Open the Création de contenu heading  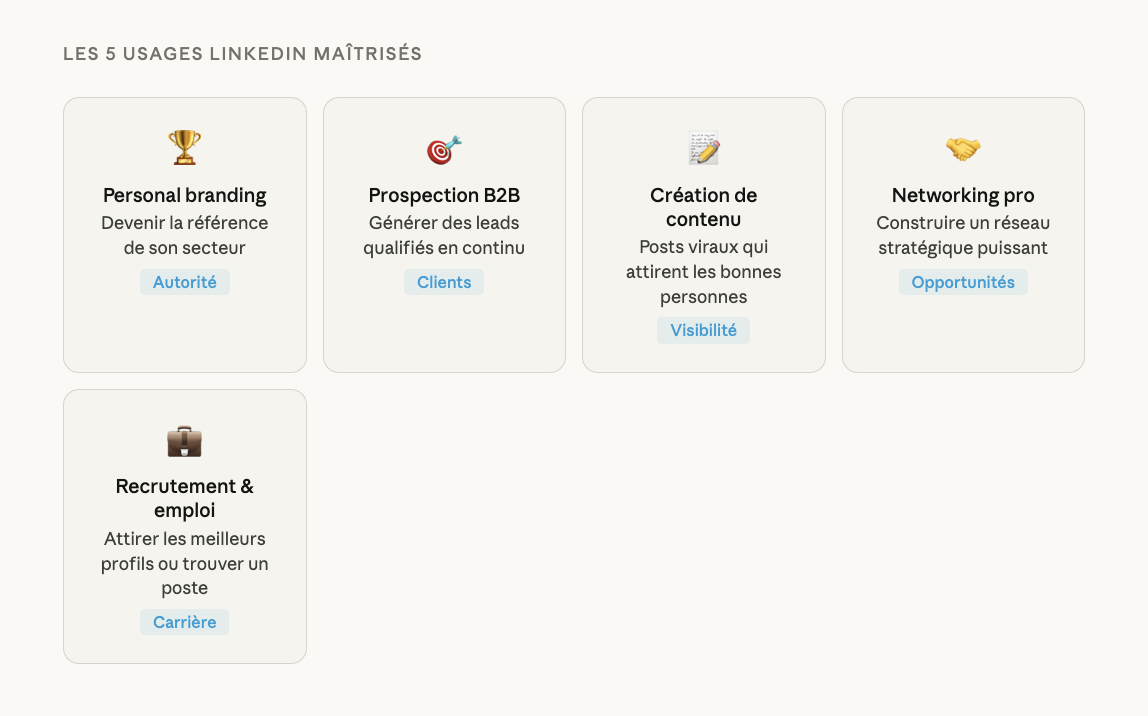(x=703, y=207)
